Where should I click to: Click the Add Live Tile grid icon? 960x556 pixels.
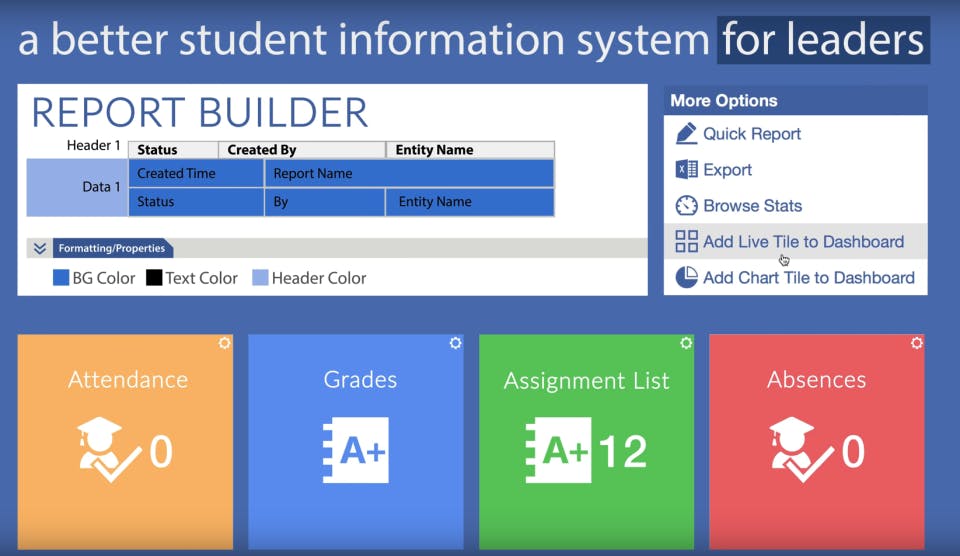pos(686,241)
